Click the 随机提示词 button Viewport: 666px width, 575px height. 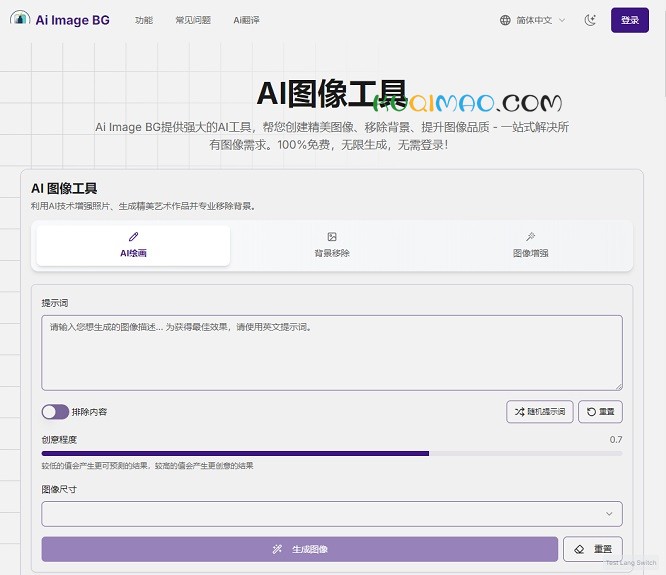(539, 412)
